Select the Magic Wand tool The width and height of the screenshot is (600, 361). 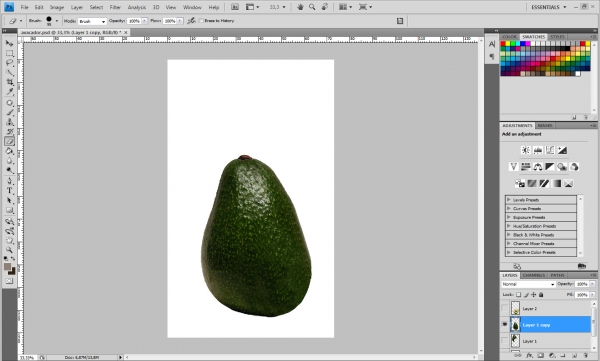pos(9,72)
